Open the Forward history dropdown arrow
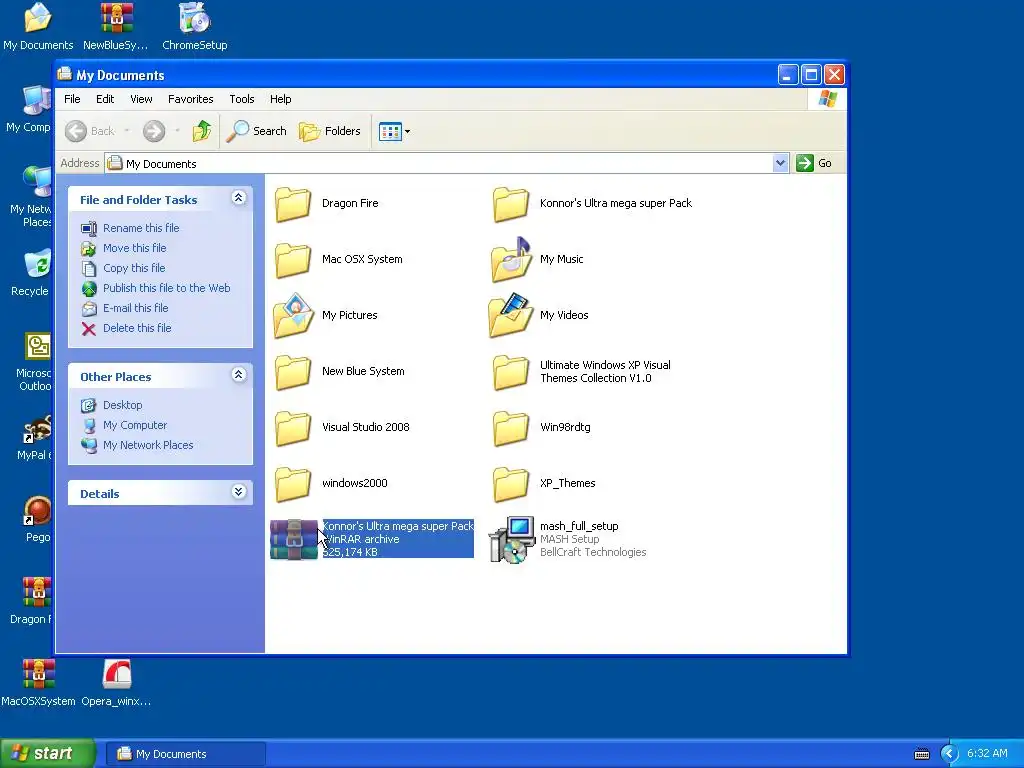Screen dimensions: 1024x768 click(177, 131)
